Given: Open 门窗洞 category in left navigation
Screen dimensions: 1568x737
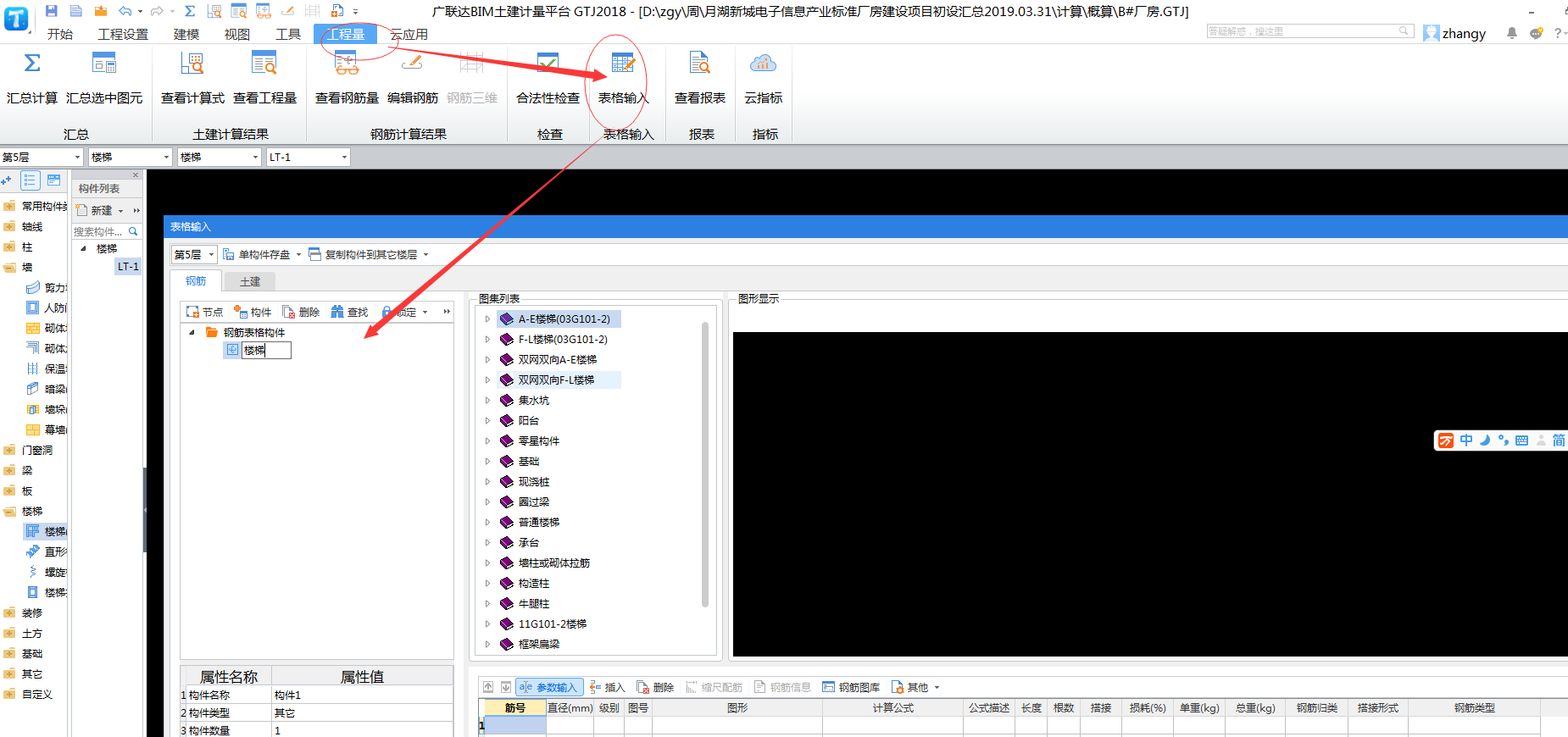Looking at the screenshot, I should point(36,451).
